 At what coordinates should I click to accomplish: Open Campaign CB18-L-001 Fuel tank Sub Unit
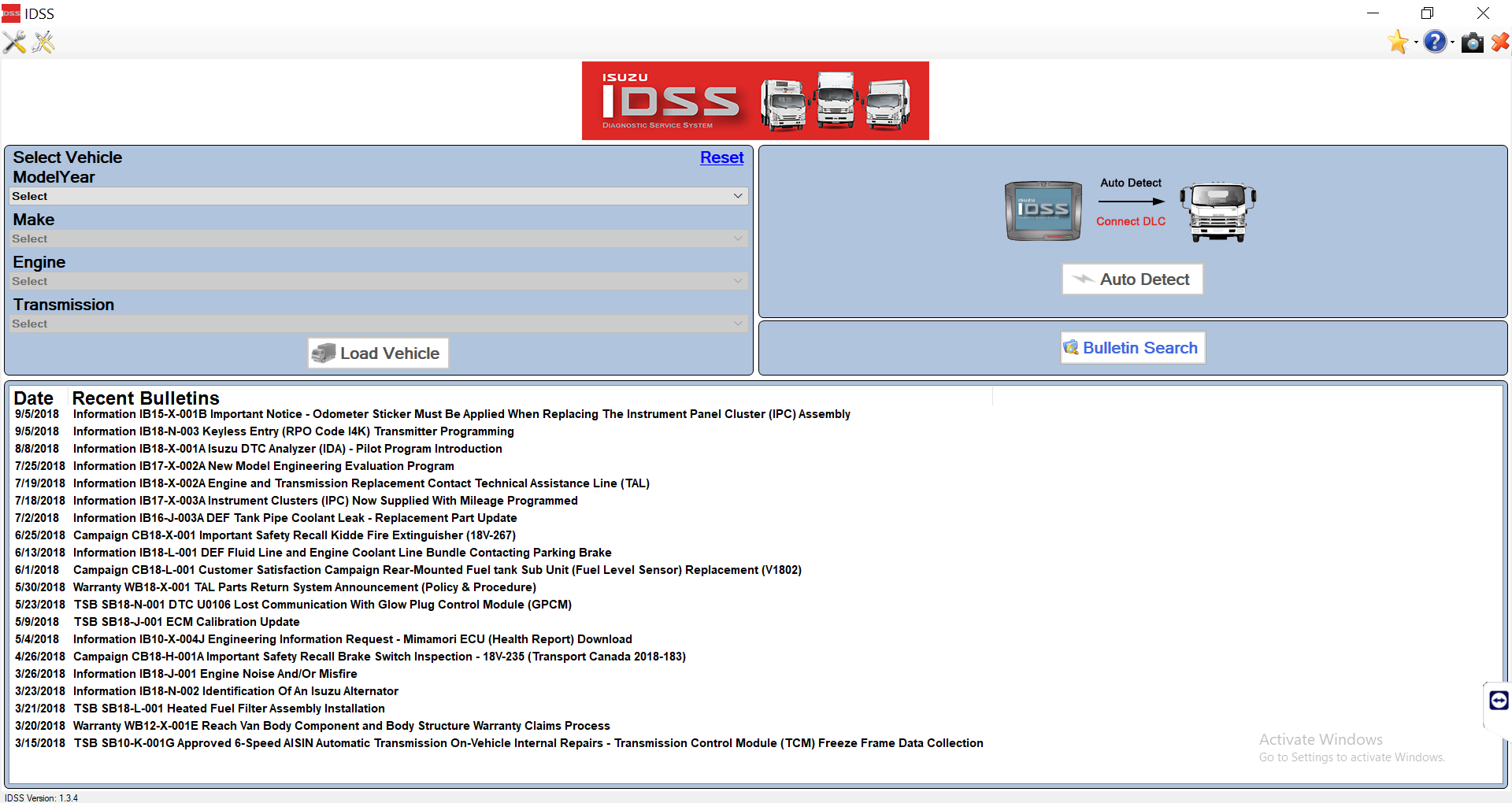[437, 570]
